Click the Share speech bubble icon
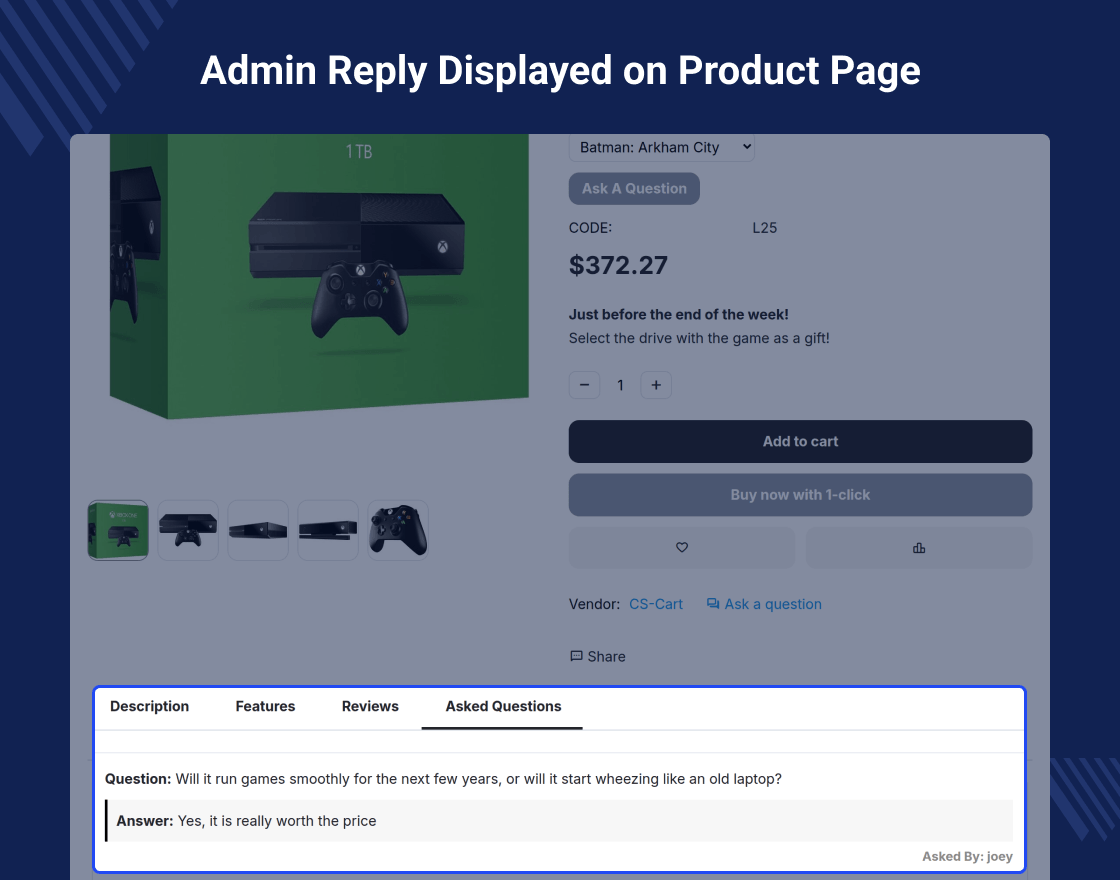 [x=576, y=656]
